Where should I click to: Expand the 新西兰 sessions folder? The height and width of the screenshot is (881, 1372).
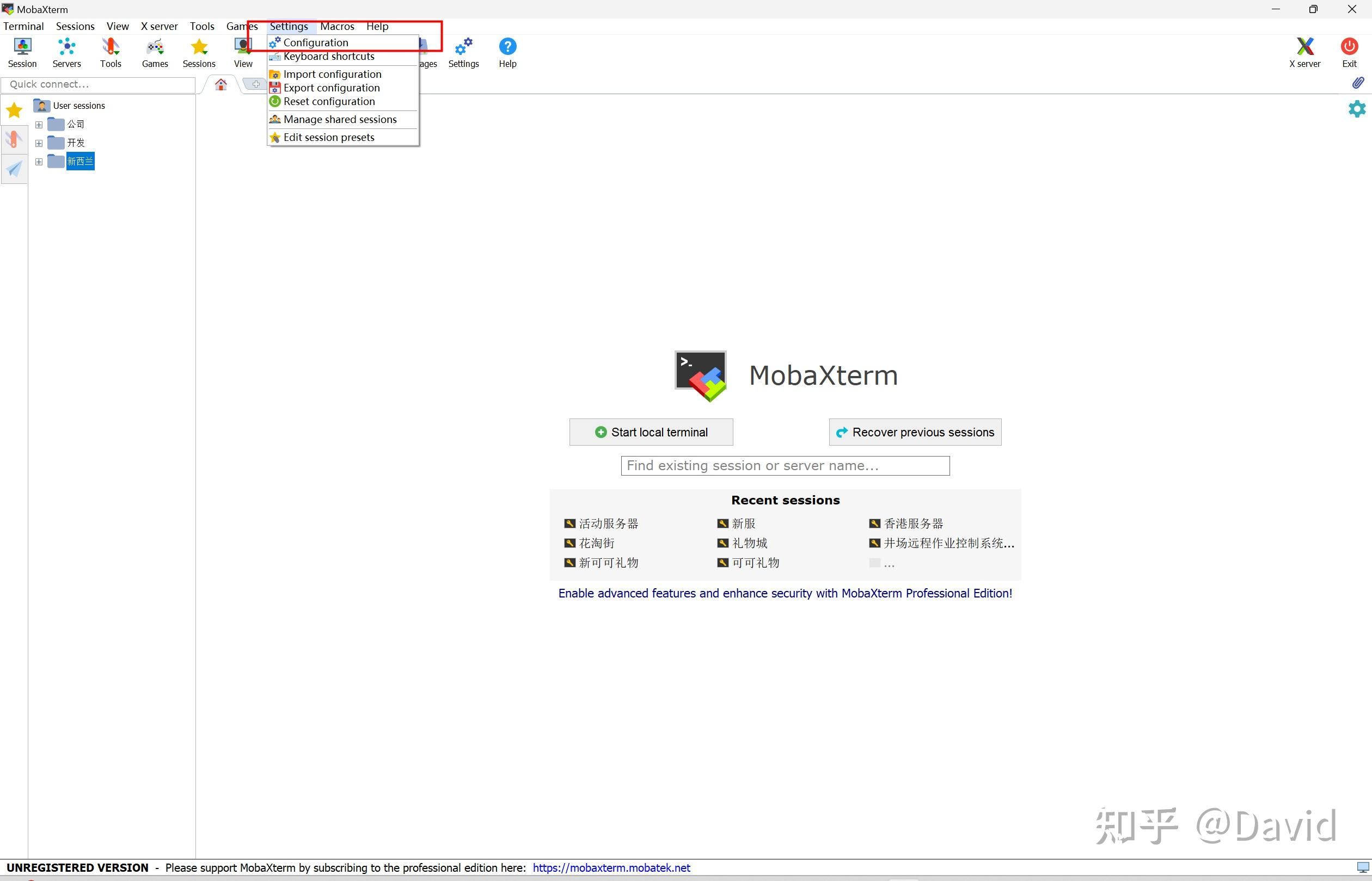pyautogui.click(x=38, y=161)
